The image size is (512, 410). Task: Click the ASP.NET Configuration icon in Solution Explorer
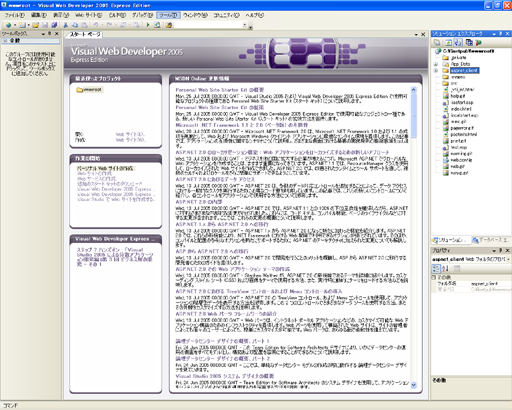[x=479, y=42]
